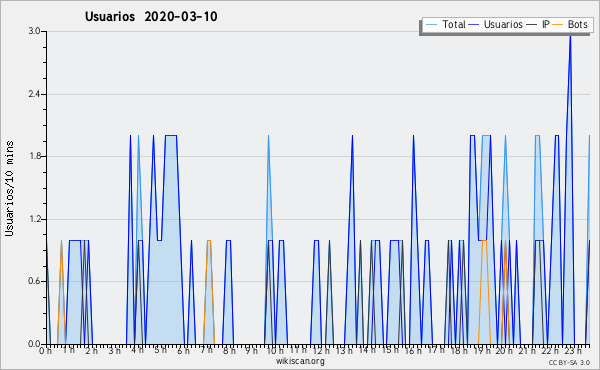Click the '14 h' x-axis label
600x370 pixels.
[367, 350]
